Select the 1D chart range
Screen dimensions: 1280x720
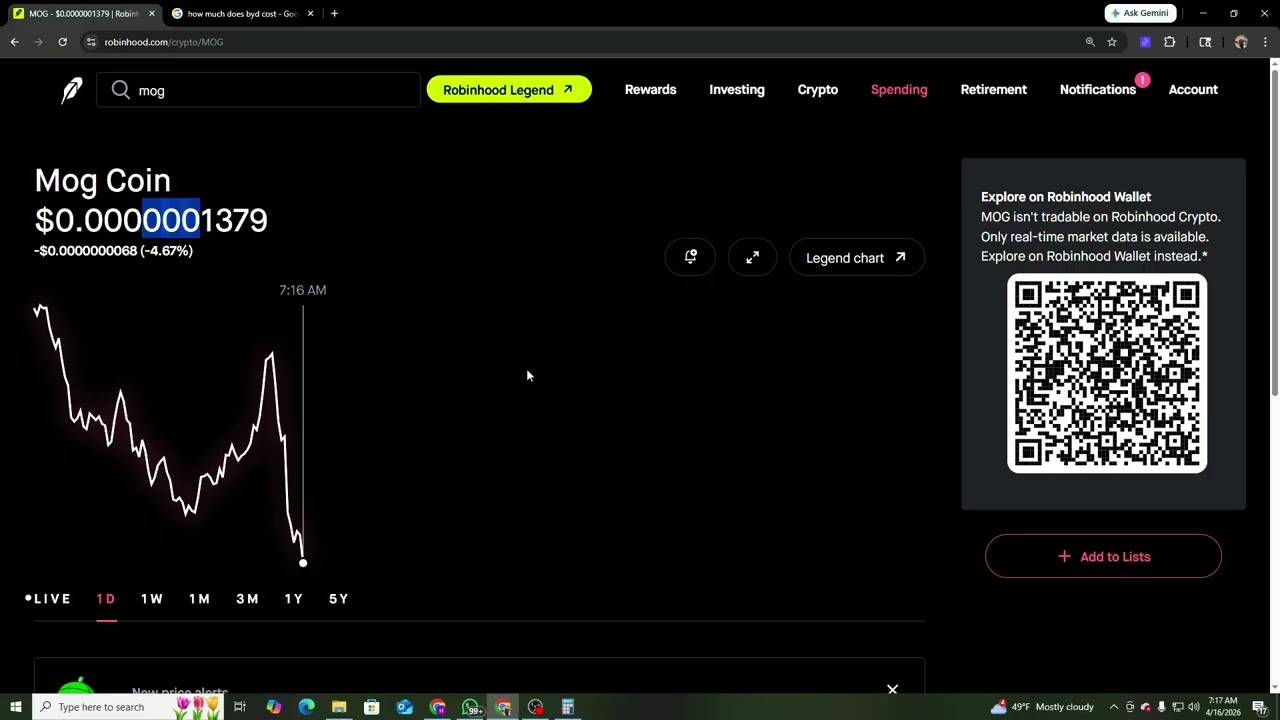coord(106,598)
